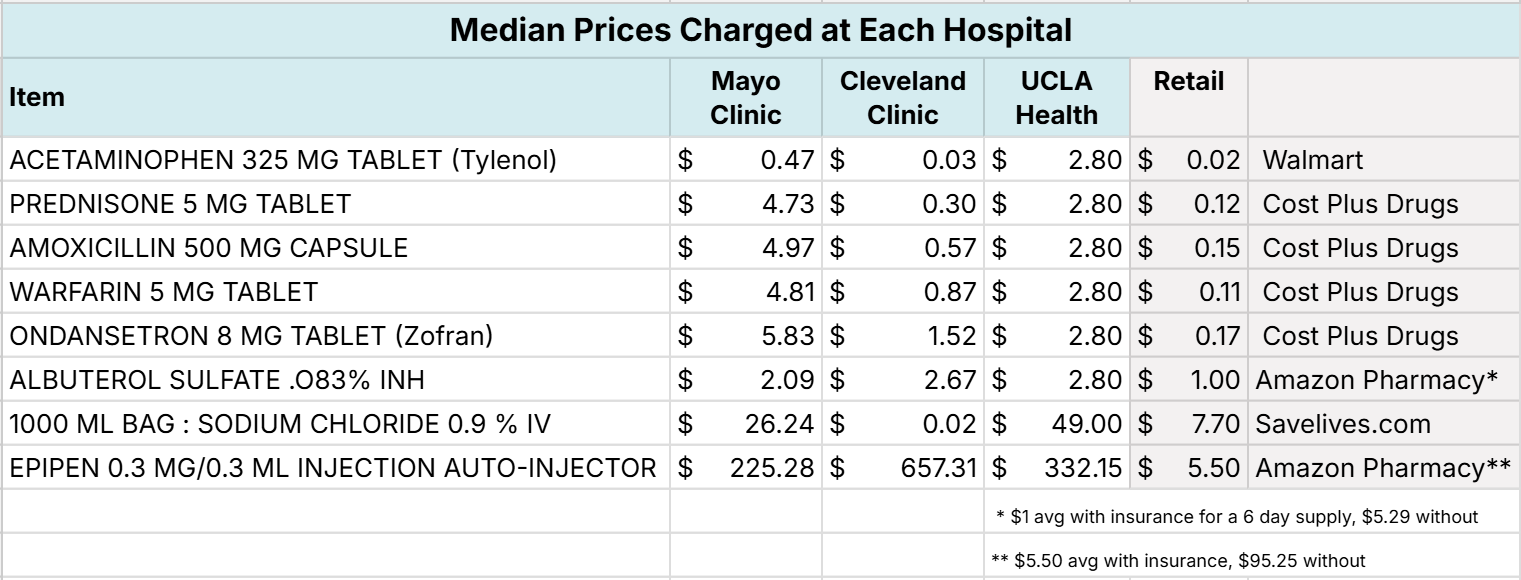Select the "Mayo Clinic" column header
Screen dimensions: 1521x580
tap(745, 97)
